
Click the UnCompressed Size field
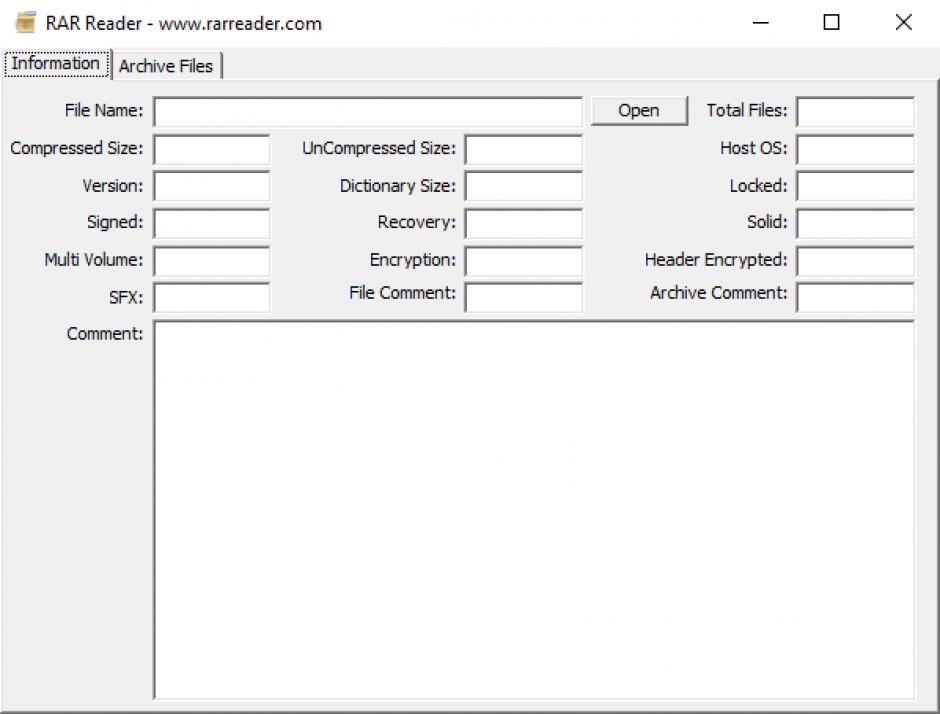pos(523,149)
